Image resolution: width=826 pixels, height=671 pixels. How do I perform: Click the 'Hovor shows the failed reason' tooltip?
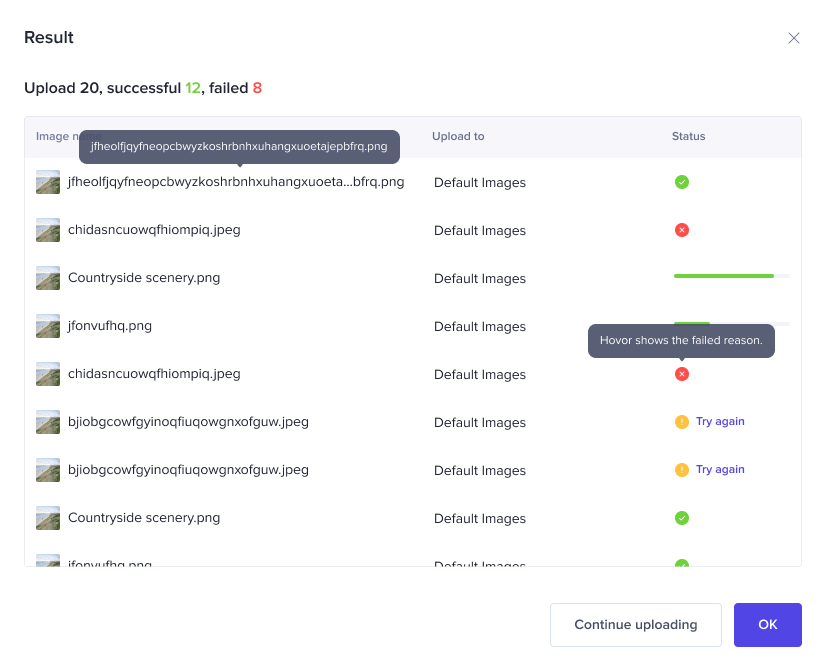tap(681, 340)
